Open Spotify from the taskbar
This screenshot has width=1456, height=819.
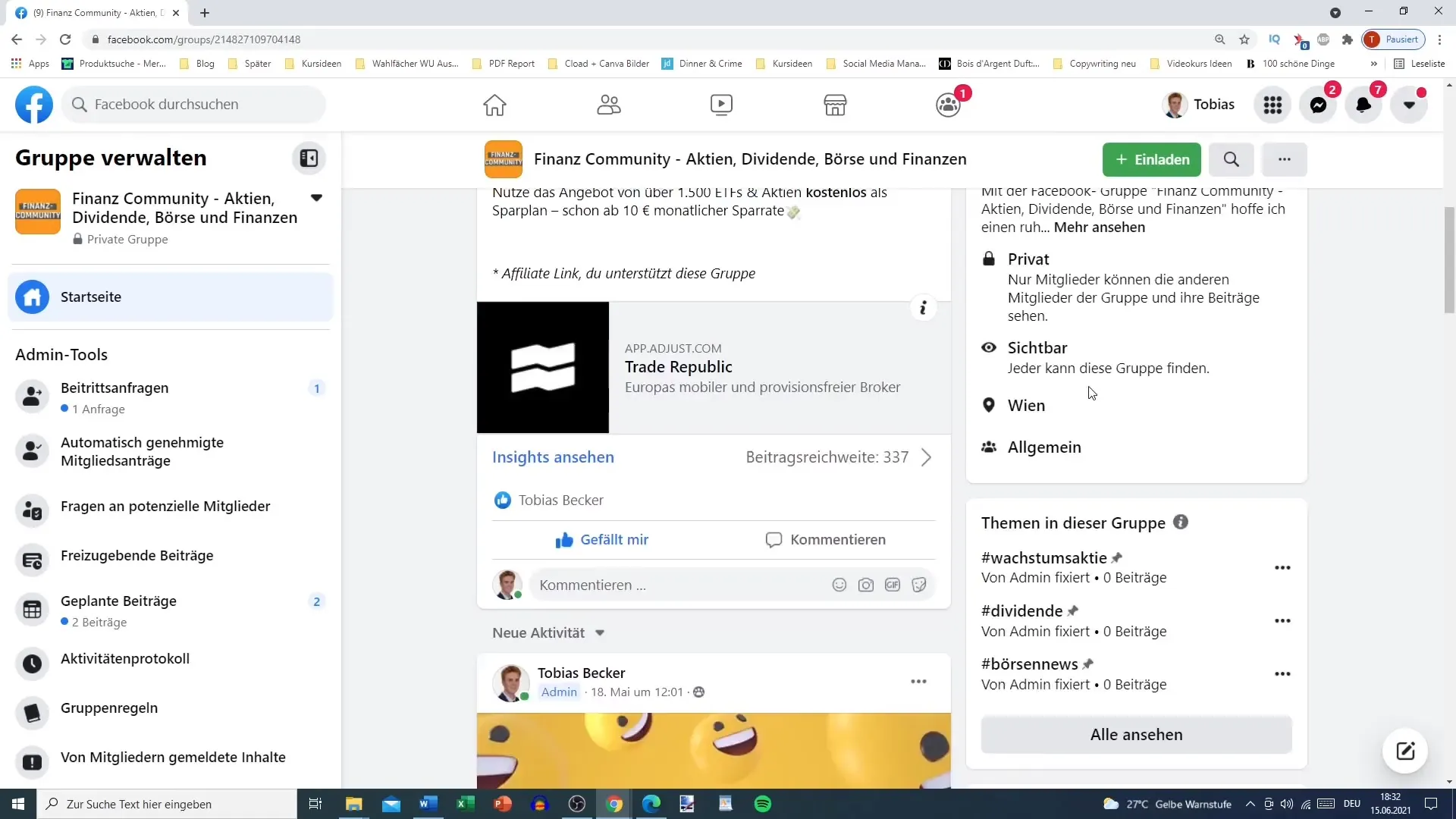pos(762,804)
